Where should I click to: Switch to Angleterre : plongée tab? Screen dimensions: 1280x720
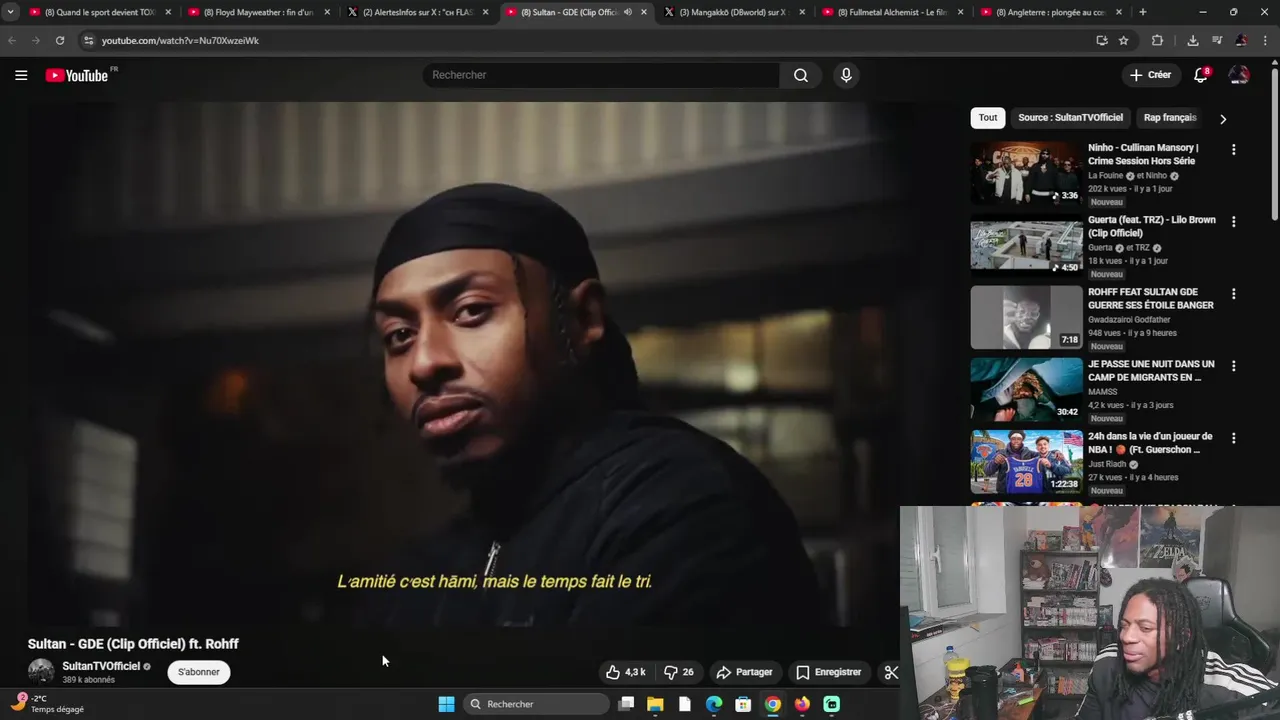point(1051,12)
